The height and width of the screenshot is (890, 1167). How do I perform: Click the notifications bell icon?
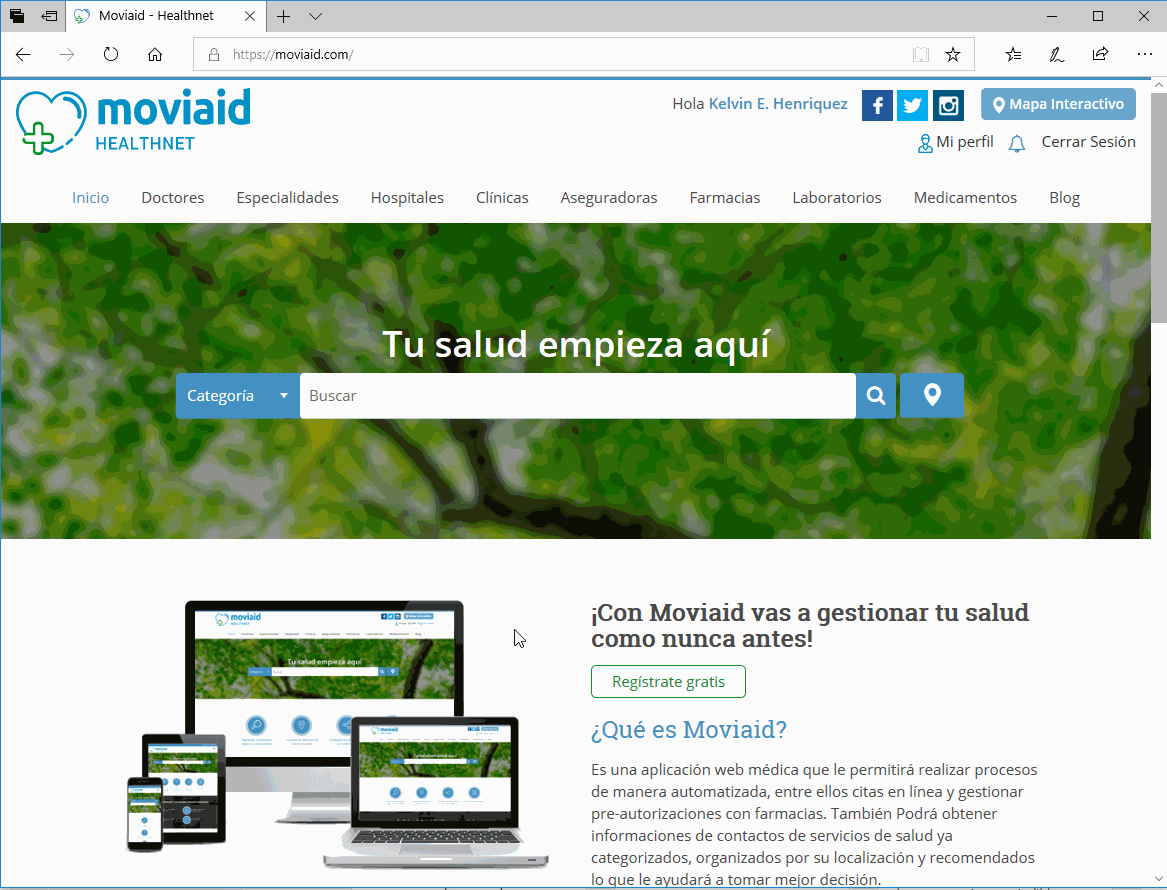(1017, 143)
